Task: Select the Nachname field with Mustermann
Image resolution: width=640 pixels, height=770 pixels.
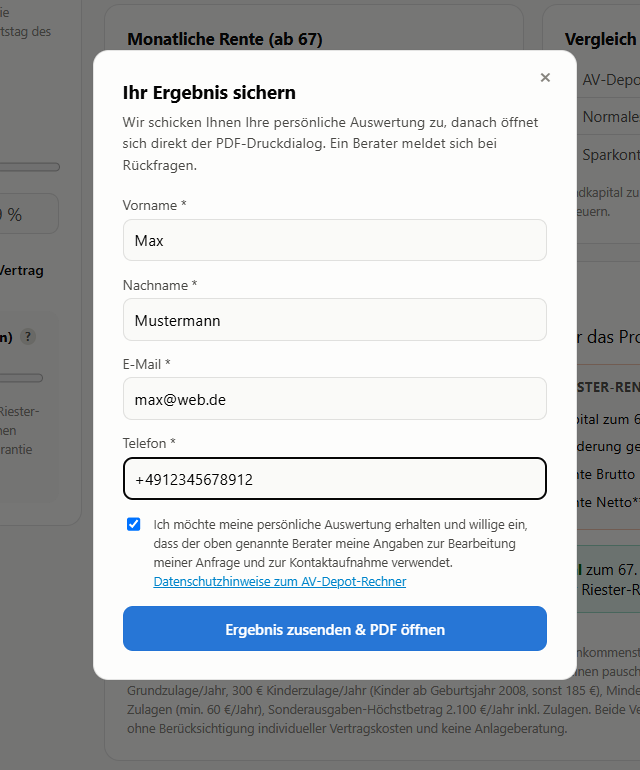Action: (x=334, y=320)
